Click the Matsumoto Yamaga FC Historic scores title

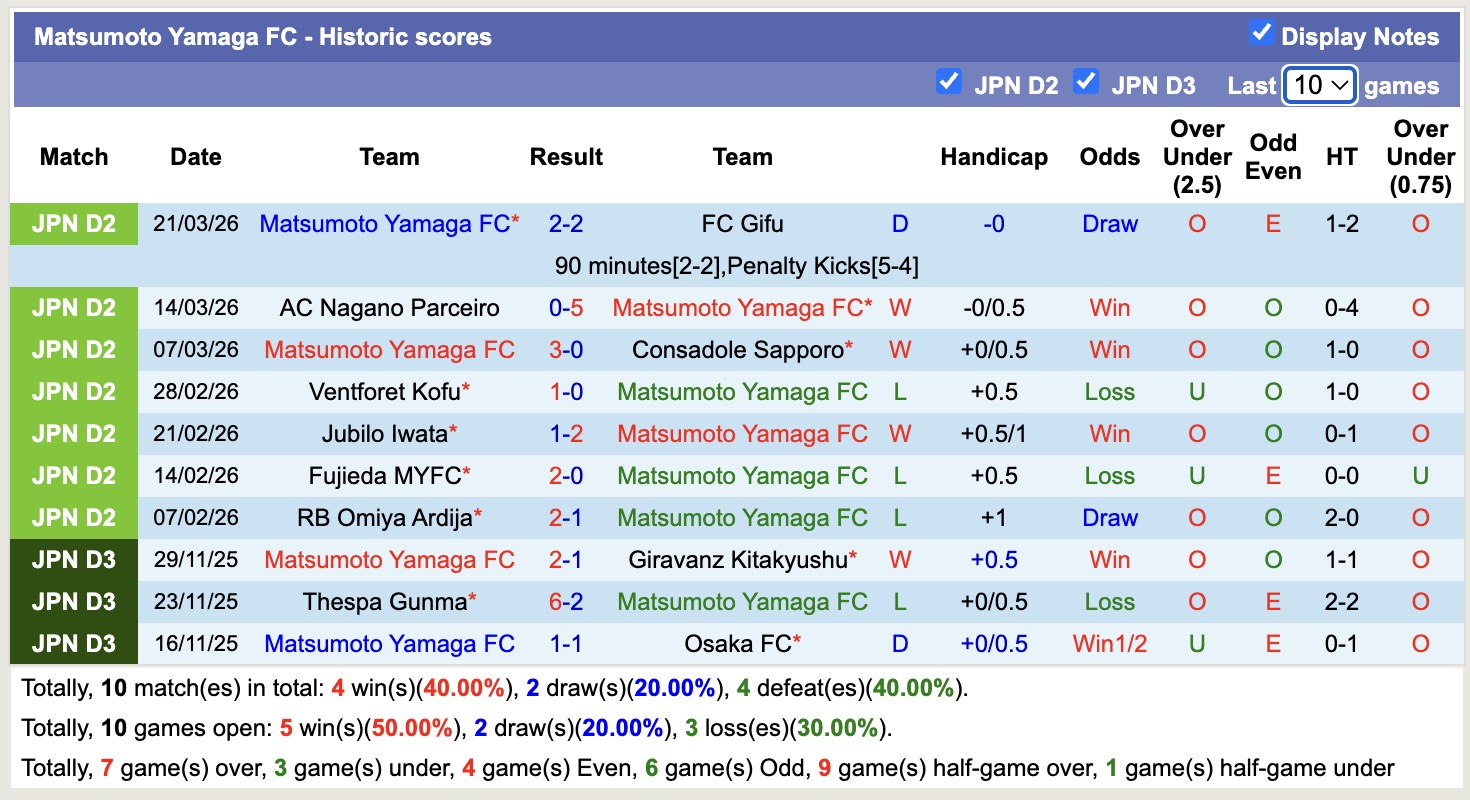tap(262, 36)
